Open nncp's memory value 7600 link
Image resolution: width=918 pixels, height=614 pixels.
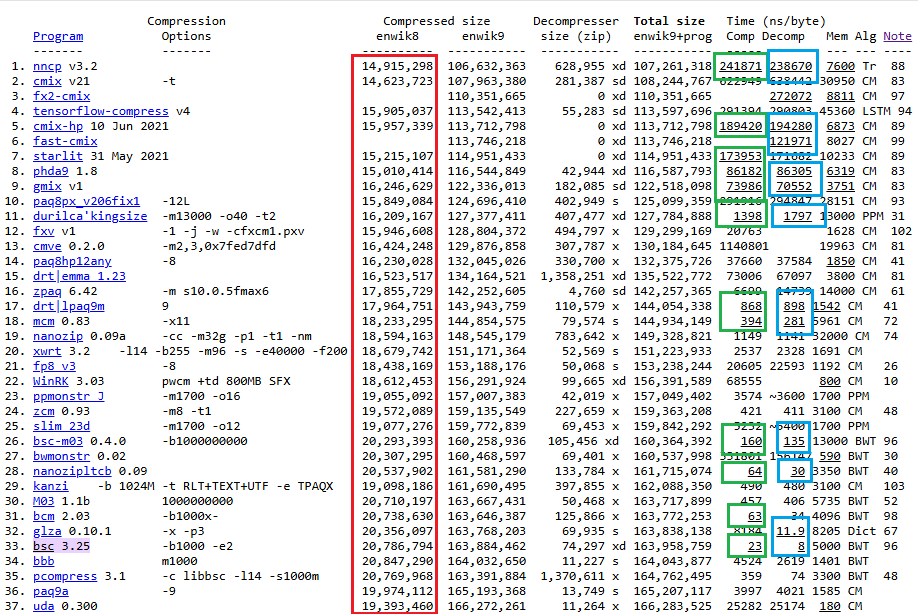(841, 66)
